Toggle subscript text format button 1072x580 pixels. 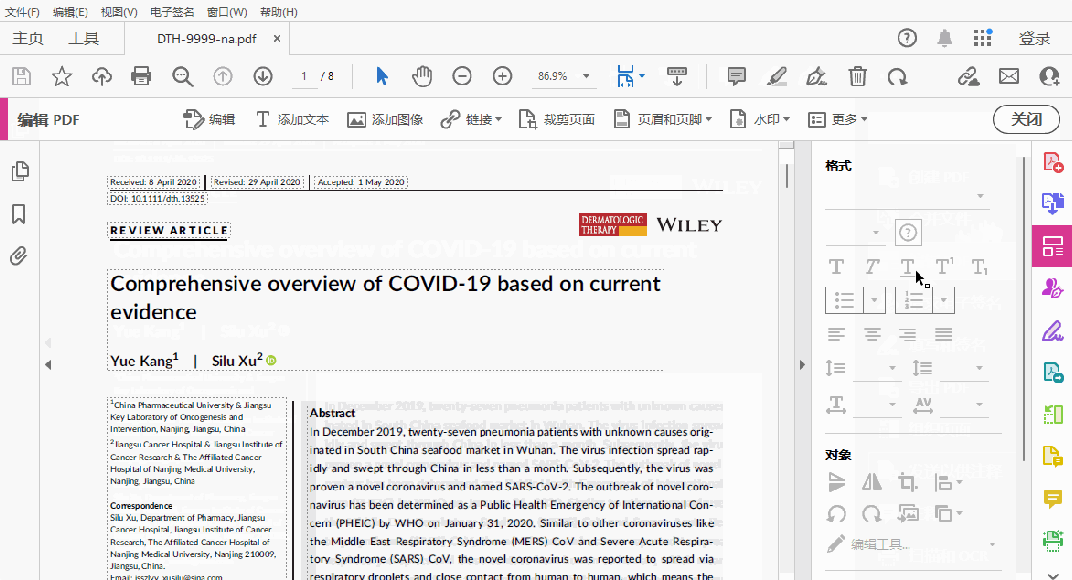click(980, 267)
